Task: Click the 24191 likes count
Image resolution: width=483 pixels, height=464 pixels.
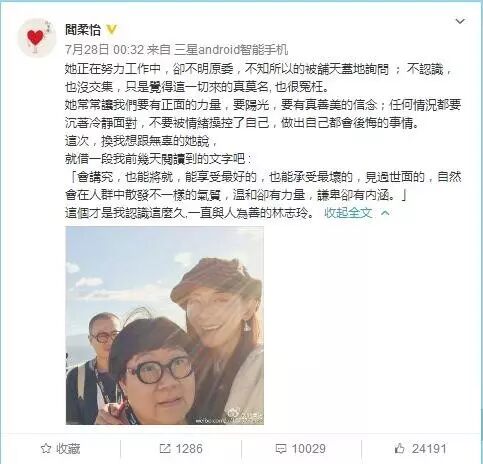Action: point(429,449)
